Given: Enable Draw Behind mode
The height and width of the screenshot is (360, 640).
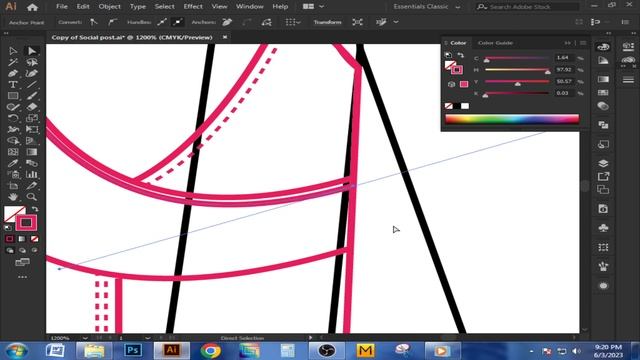Looking at the screenshot, I should click(22, 250).
